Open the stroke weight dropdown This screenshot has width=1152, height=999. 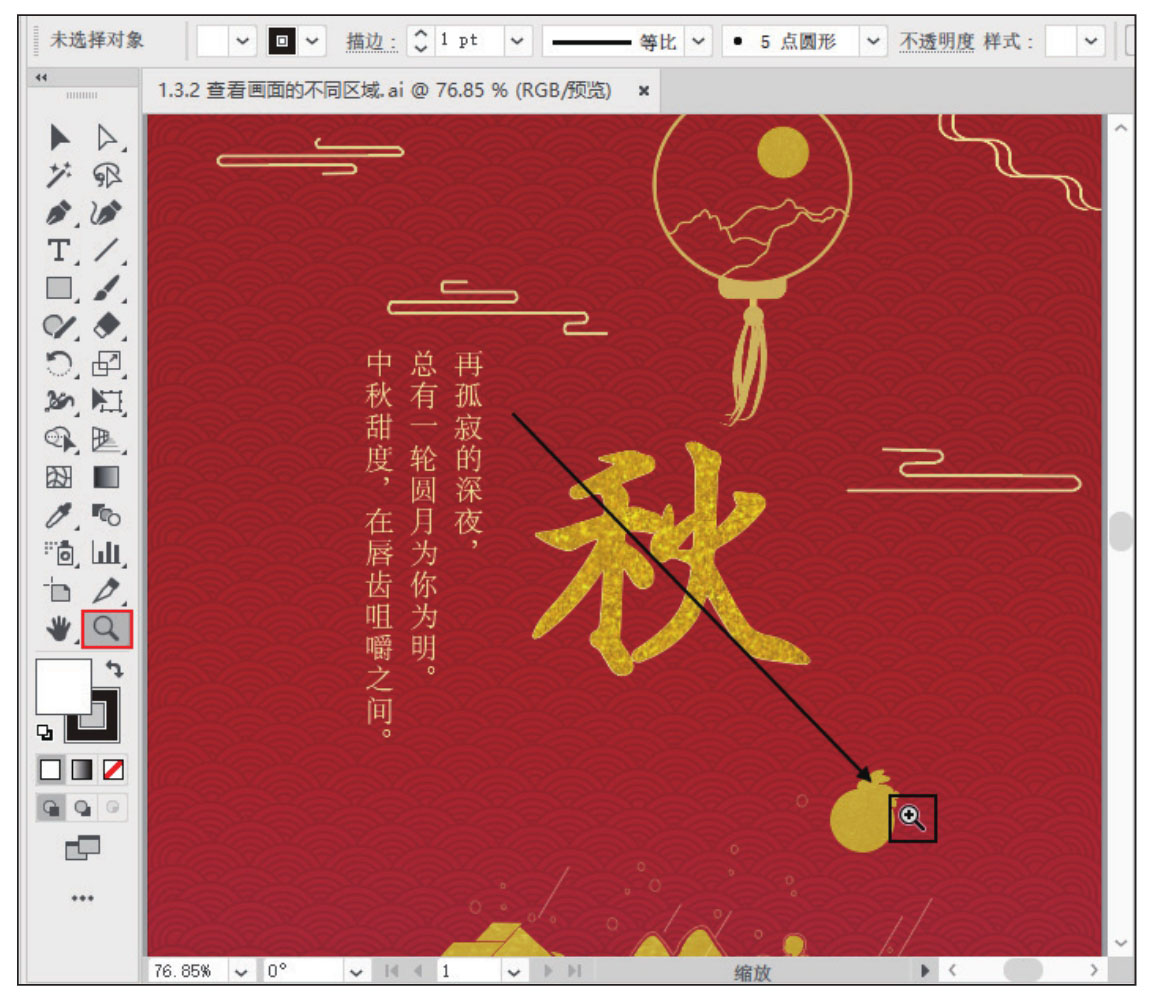point(516,41)
